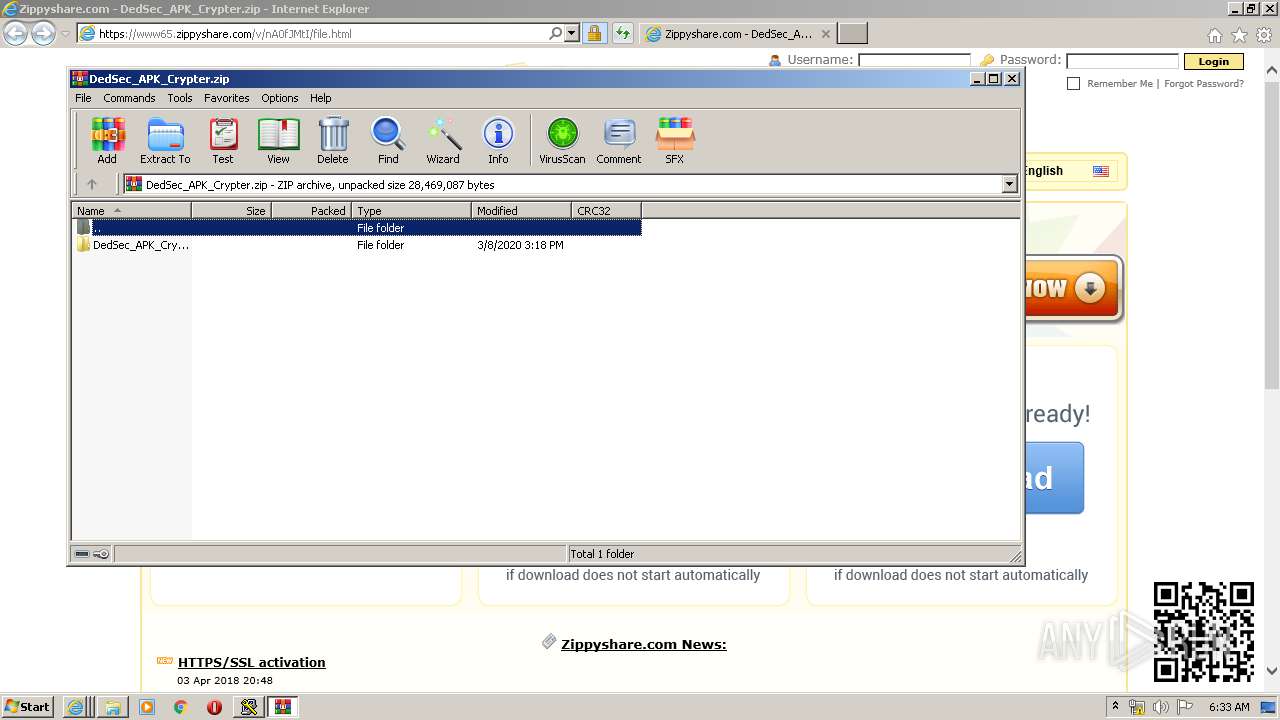Click the Start button
The image size is (1280, 720).
click(x=27, y=707)
